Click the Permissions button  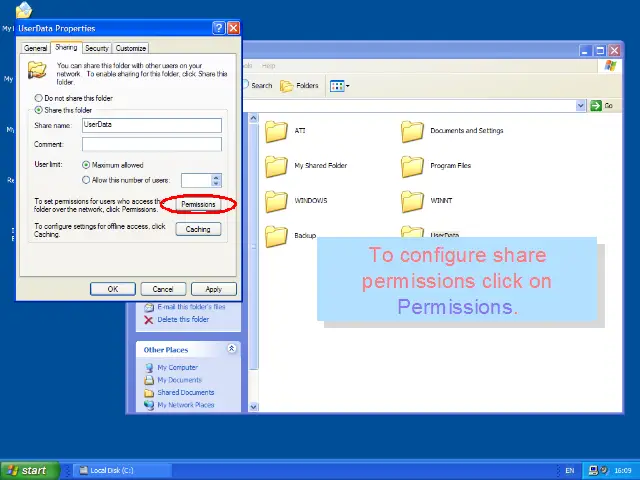(198, 204)
